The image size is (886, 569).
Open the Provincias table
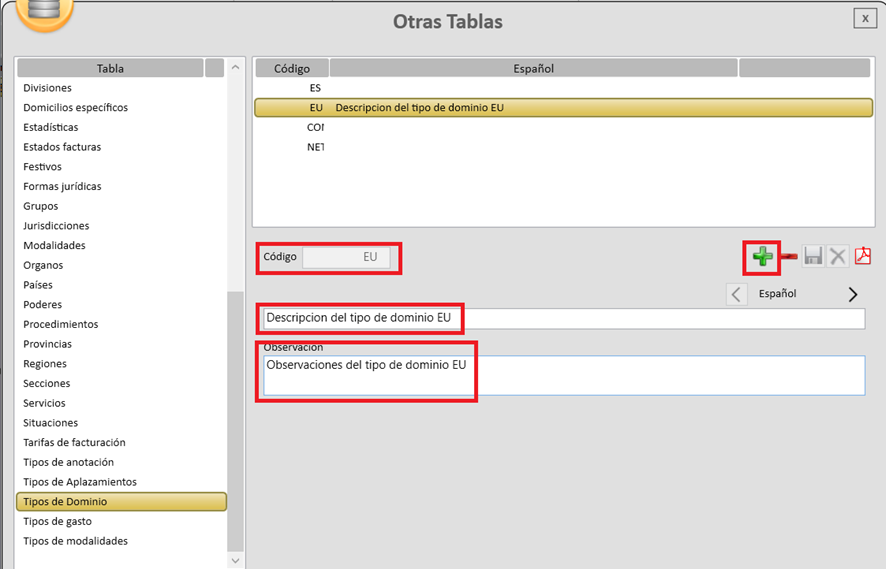(48, 344)
